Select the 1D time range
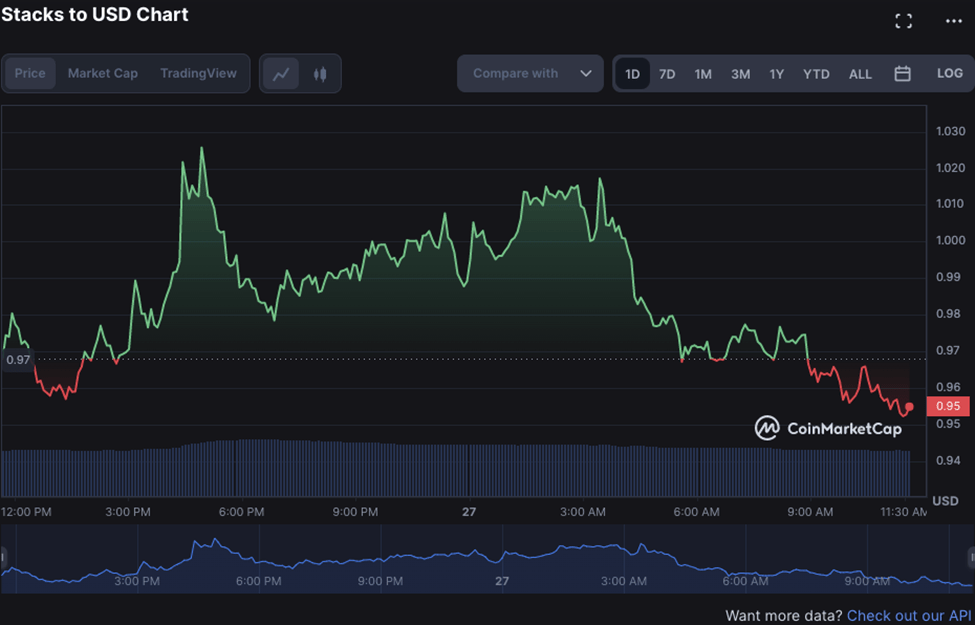Viewport: 975px width, 625px height. click(x=632, y=74)
